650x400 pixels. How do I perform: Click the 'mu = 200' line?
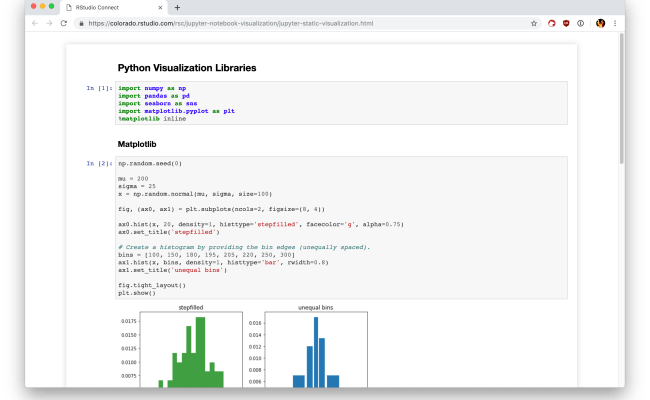point(133,179)
